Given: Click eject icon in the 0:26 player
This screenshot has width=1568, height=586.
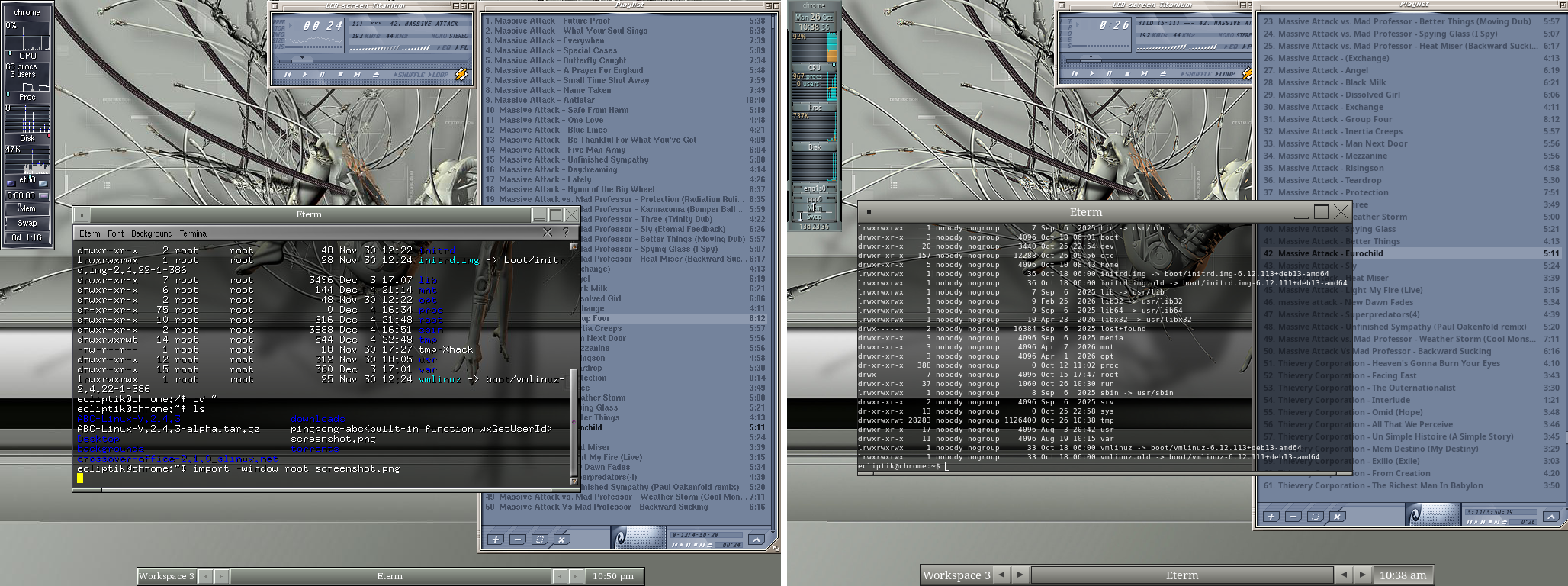Looking at the screenshot, I should [x=1163, y=73].
